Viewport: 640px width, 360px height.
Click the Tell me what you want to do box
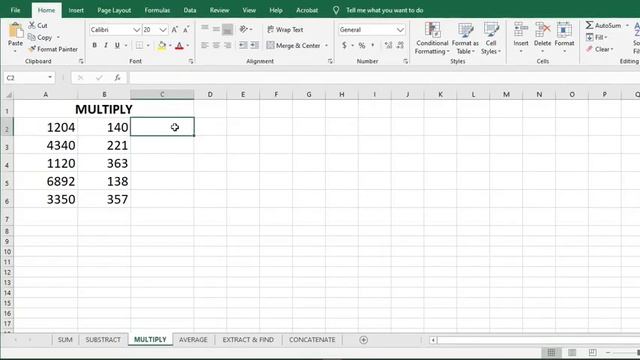point(384,10)
